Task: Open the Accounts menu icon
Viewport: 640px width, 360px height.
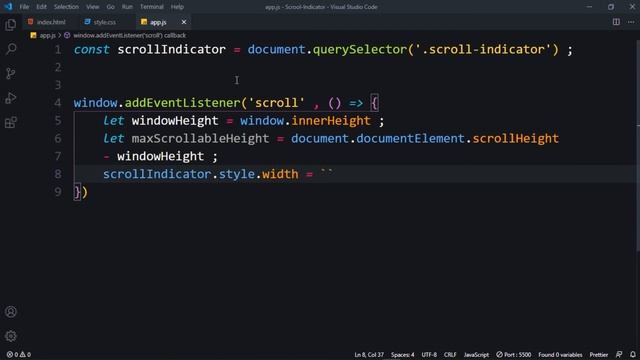Action: [x=11, y=312]
